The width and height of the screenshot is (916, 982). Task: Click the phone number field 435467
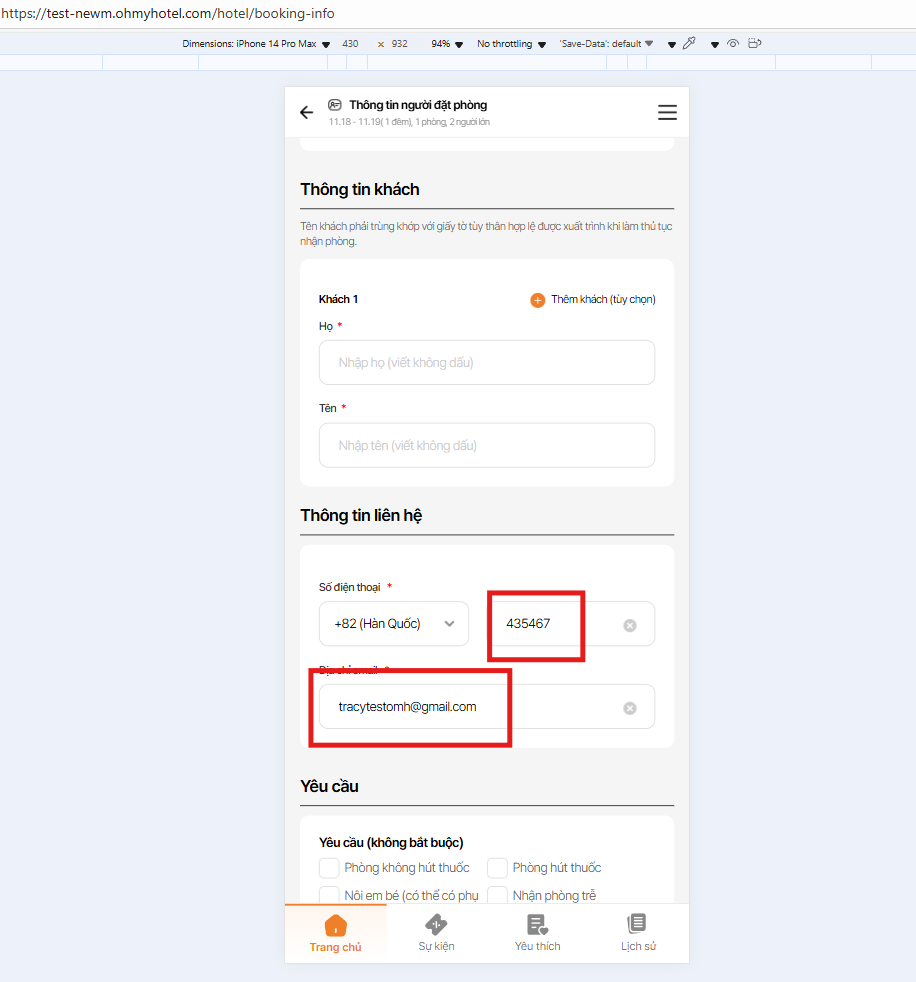click(571, 624)
